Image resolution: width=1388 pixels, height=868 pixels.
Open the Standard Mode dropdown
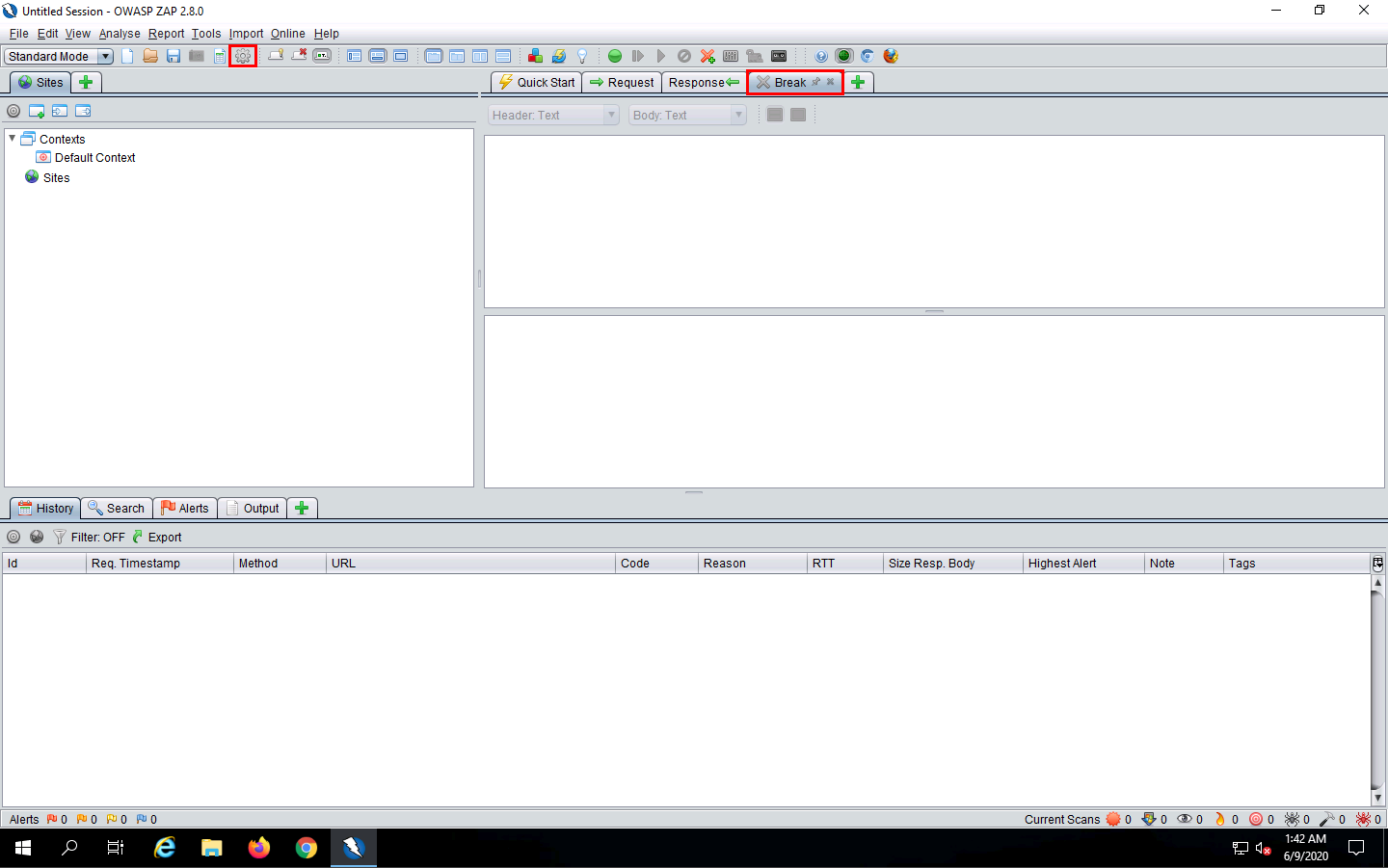coord(59,56)
